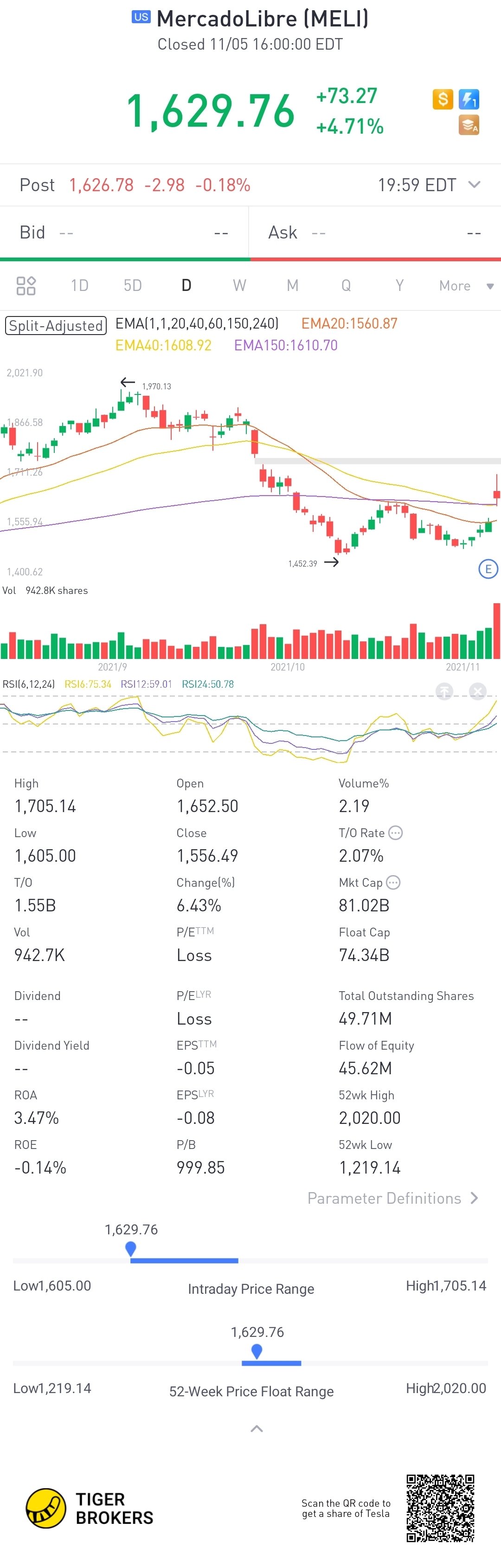Tap the EMA indicator settings label
Screen dimensions: 501x1568
[x=197, y=323]
